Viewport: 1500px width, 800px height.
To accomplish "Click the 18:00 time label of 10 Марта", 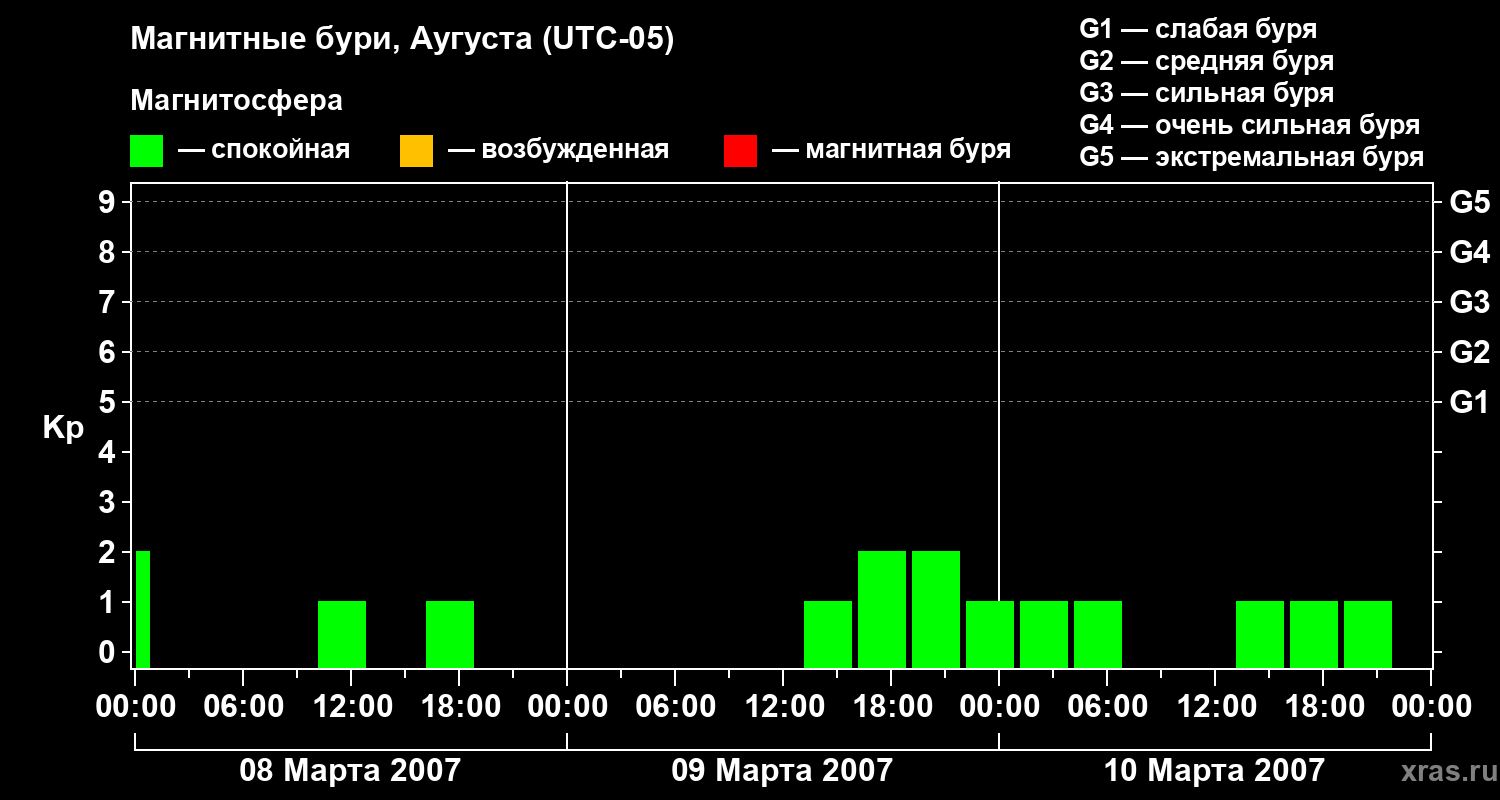I will coord(1323,707).
